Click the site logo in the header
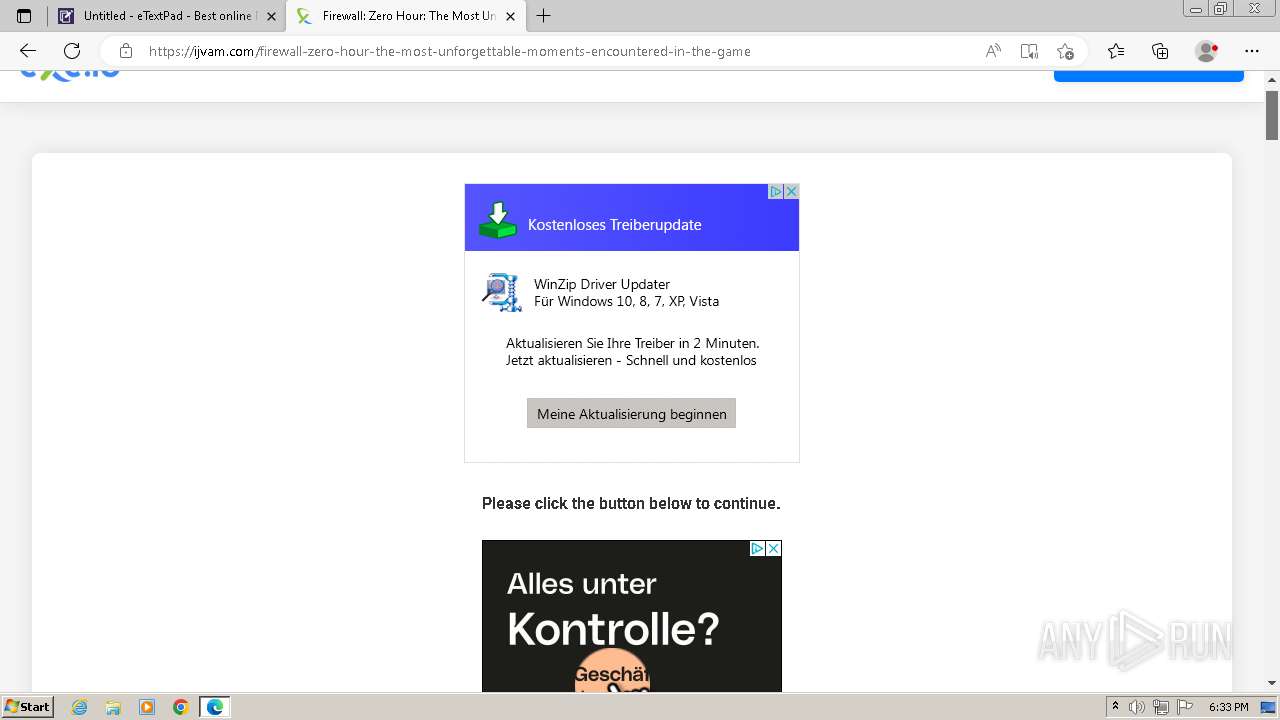 70,75
